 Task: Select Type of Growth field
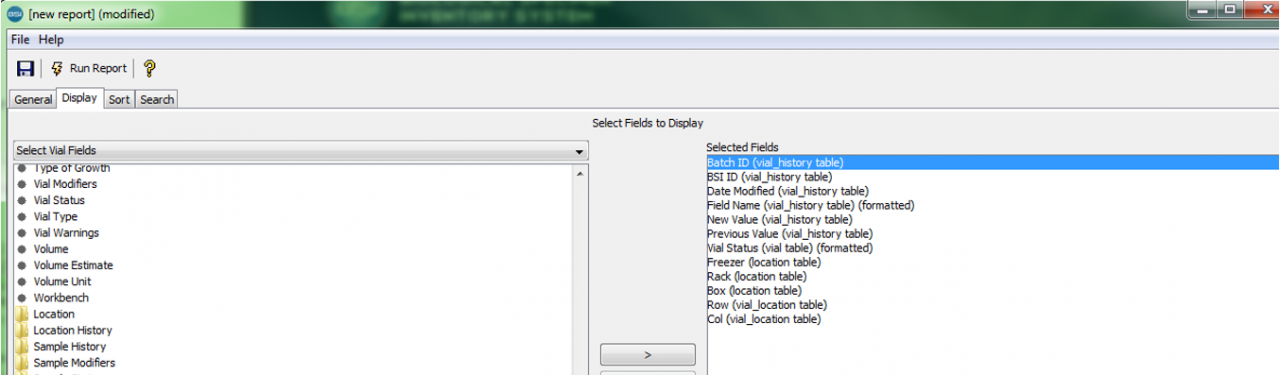pyautogui.click(x=71, y=168)
